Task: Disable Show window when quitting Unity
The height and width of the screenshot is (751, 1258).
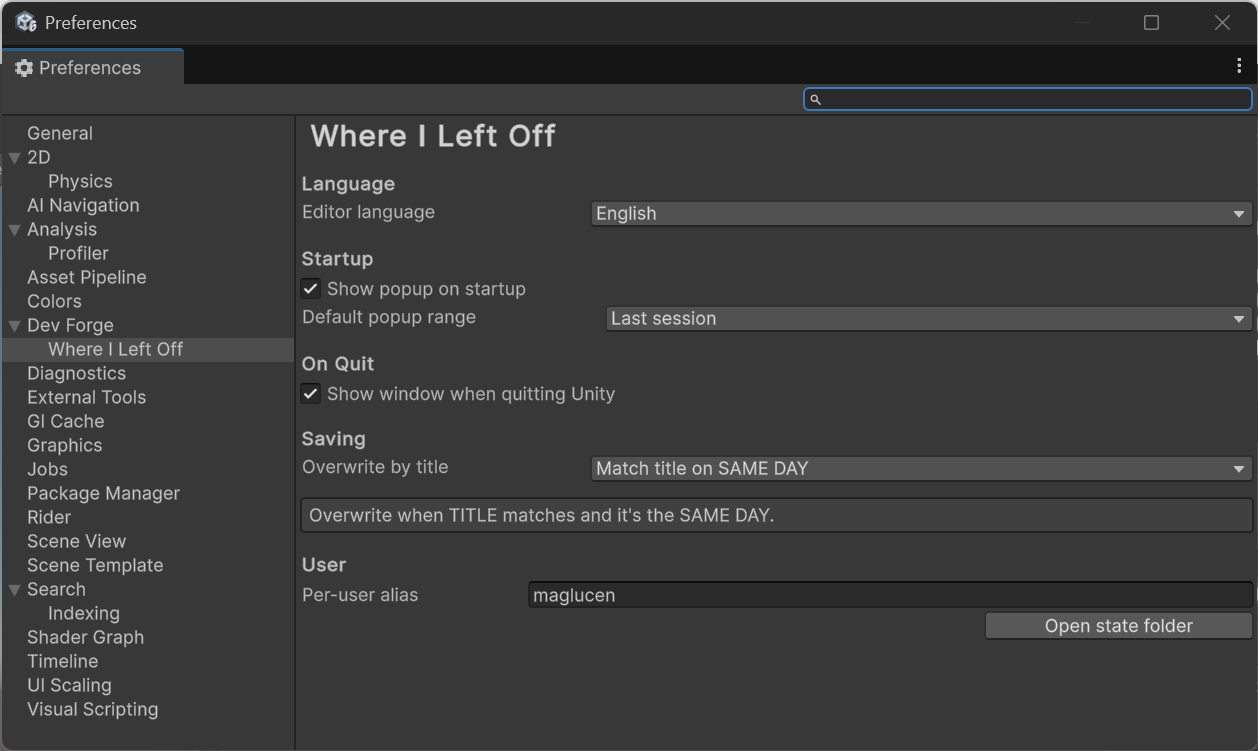Action: coord(310,393)
